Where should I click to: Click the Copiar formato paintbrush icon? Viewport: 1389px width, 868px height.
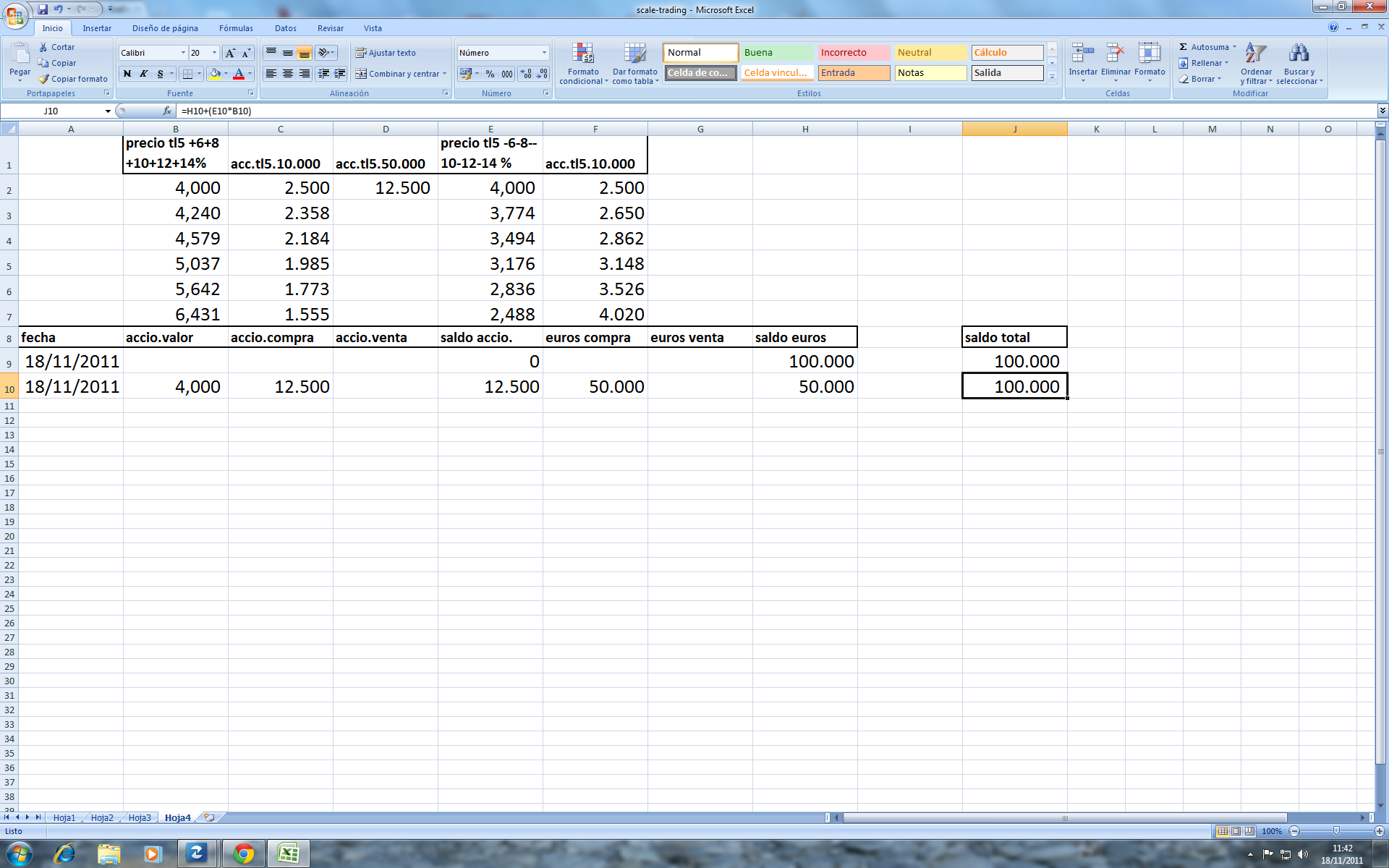(43, 79)
